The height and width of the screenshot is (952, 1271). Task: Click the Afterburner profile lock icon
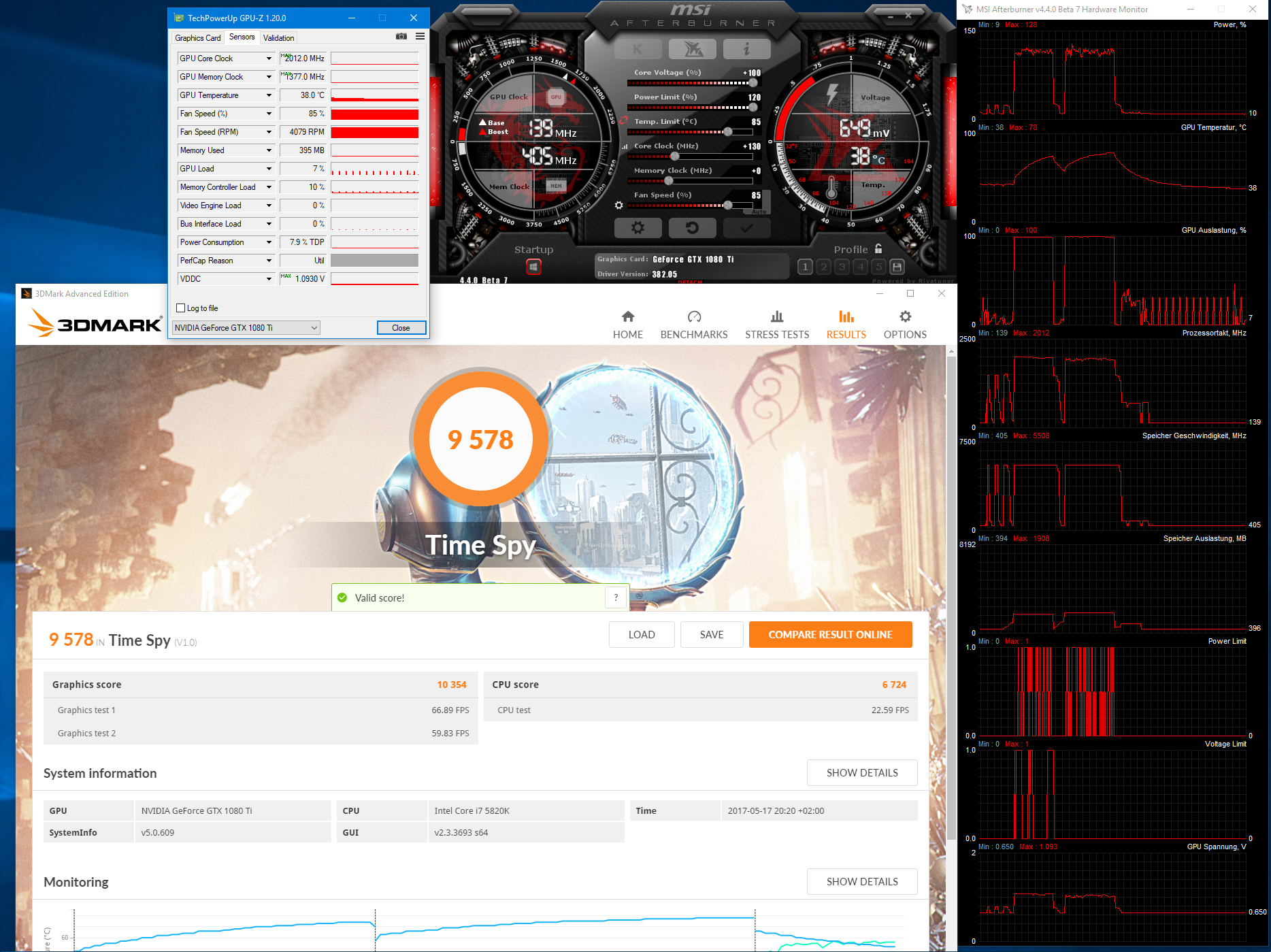[878, 248]
